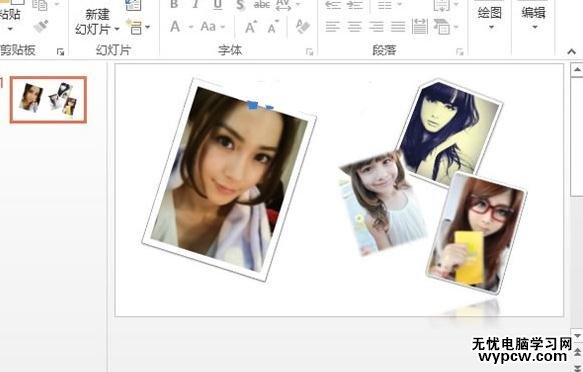The image size is (583, 372).
Task: Click the Convert to SmartArt icon
Action: (442, 27)
